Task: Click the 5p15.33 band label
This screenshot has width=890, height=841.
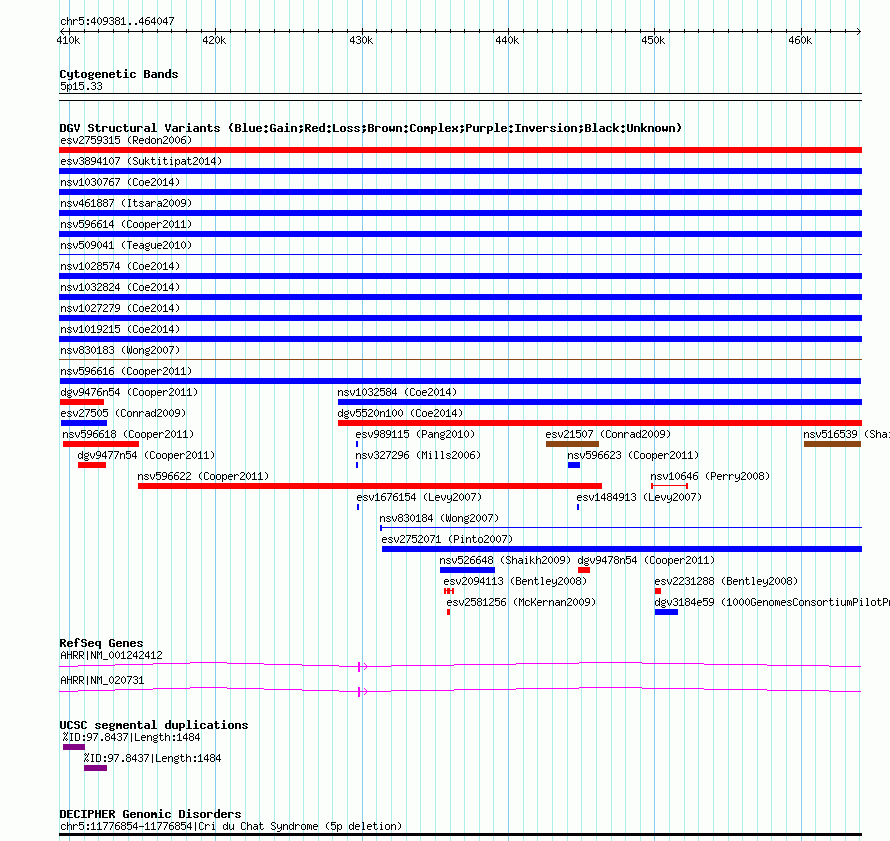Action: (81, 86)
